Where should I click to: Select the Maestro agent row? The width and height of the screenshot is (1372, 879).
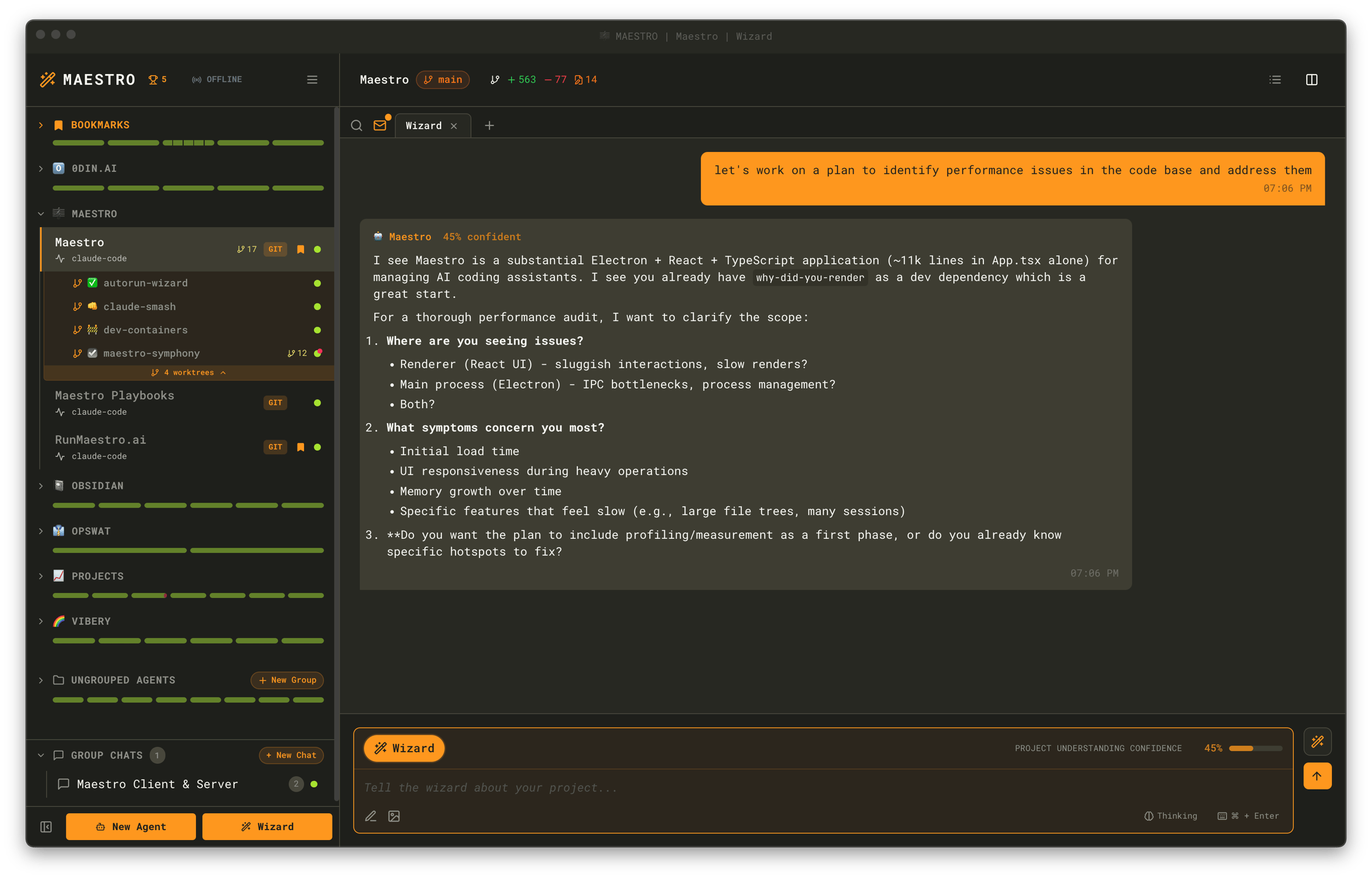(x=187, y=250)
